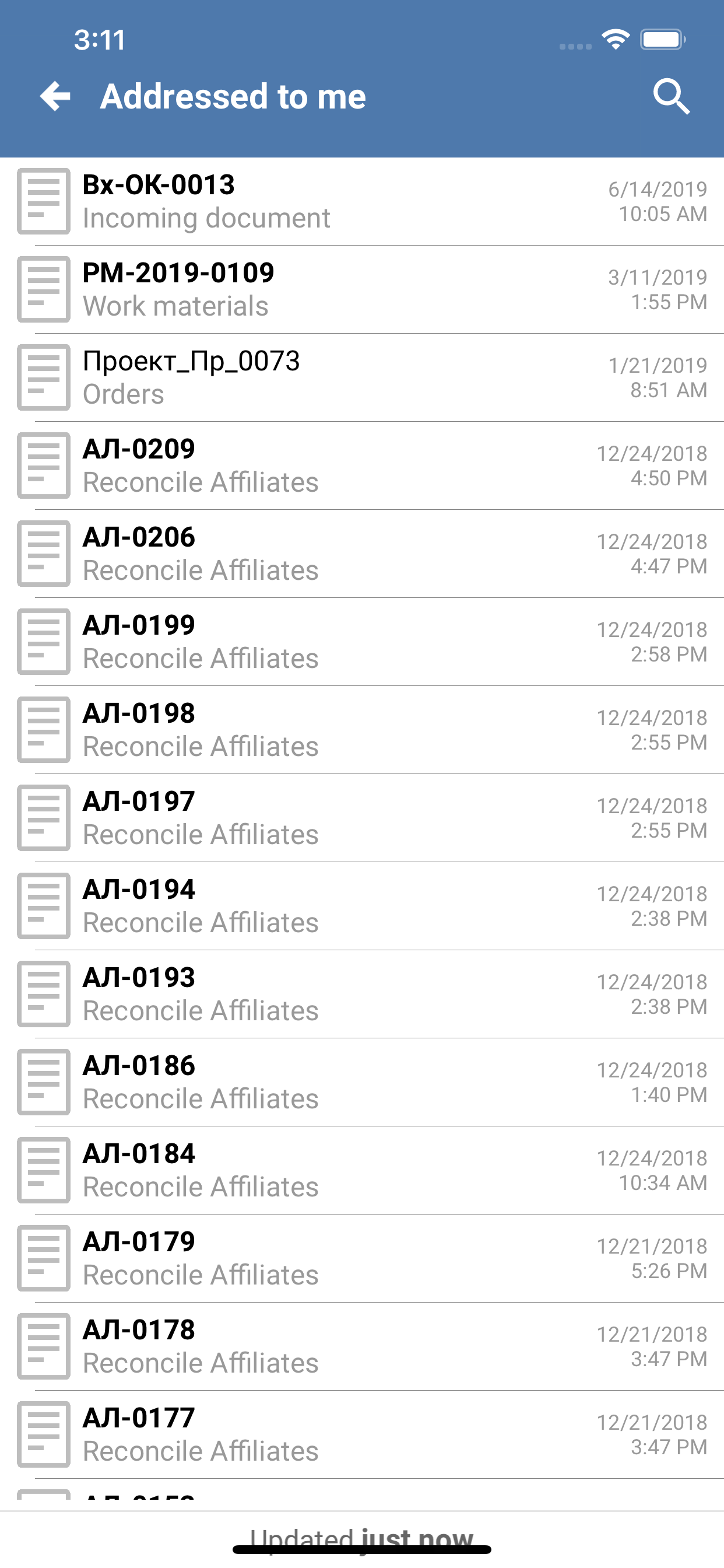Select АЛ-0206 Reconcile Affiliates item
724x1568 pixels.
pos(362,554)
